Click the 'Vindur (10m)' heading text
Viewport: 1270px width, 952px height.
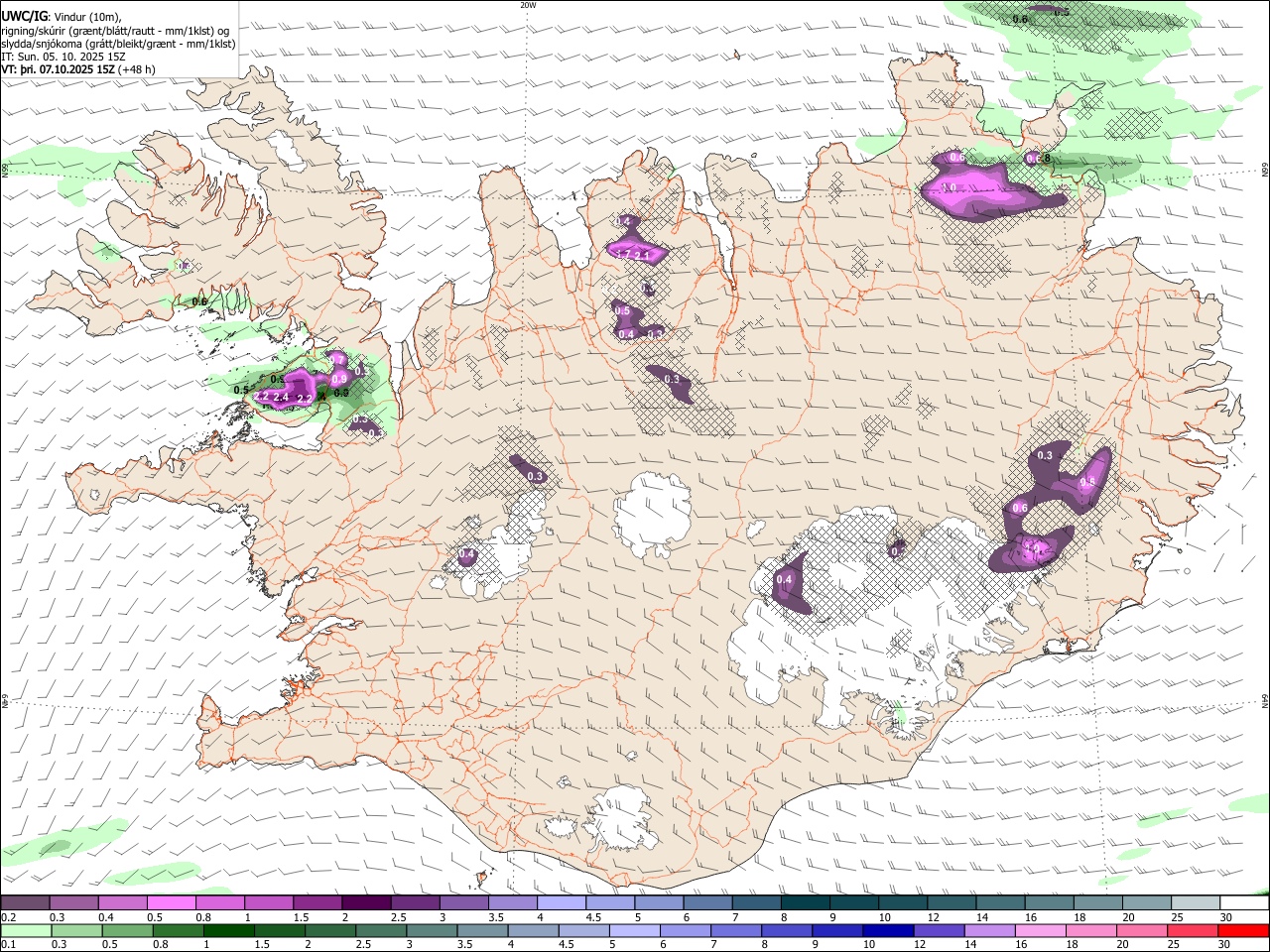tap(88, 17)
